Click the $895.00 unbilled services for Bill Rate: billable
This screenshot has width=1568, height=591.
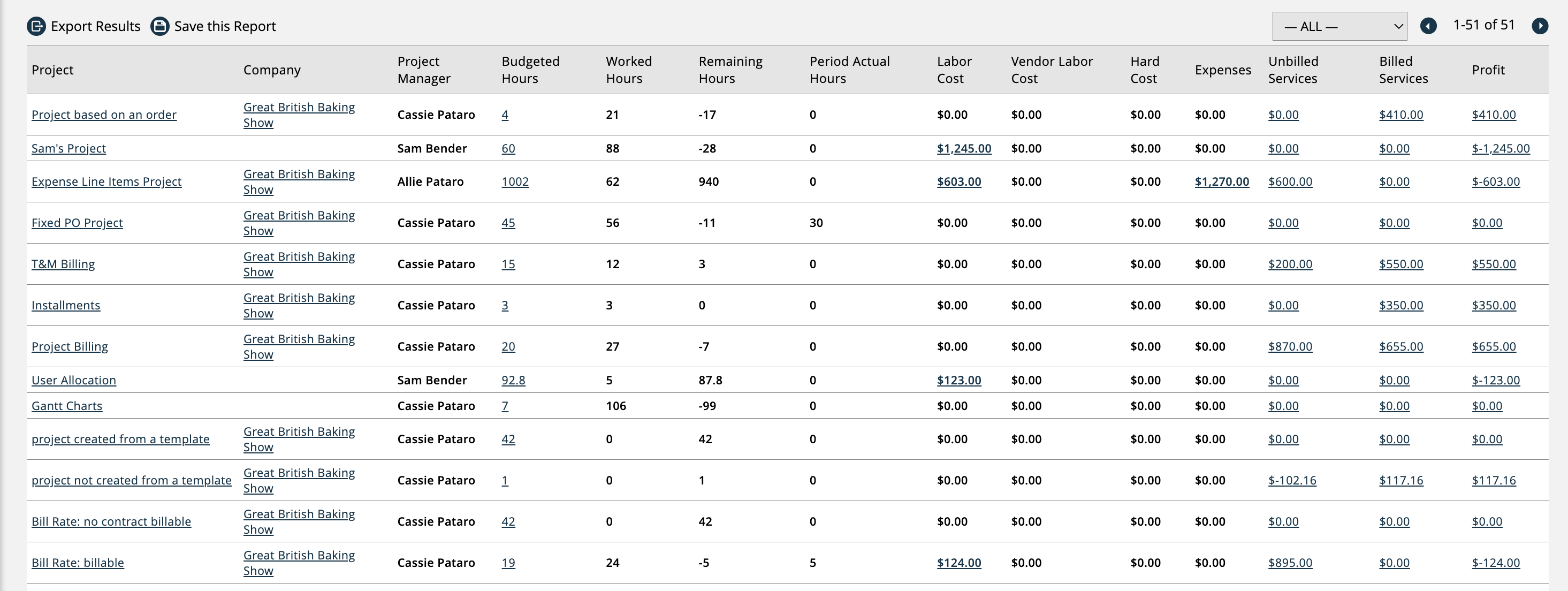point(1290,563)
